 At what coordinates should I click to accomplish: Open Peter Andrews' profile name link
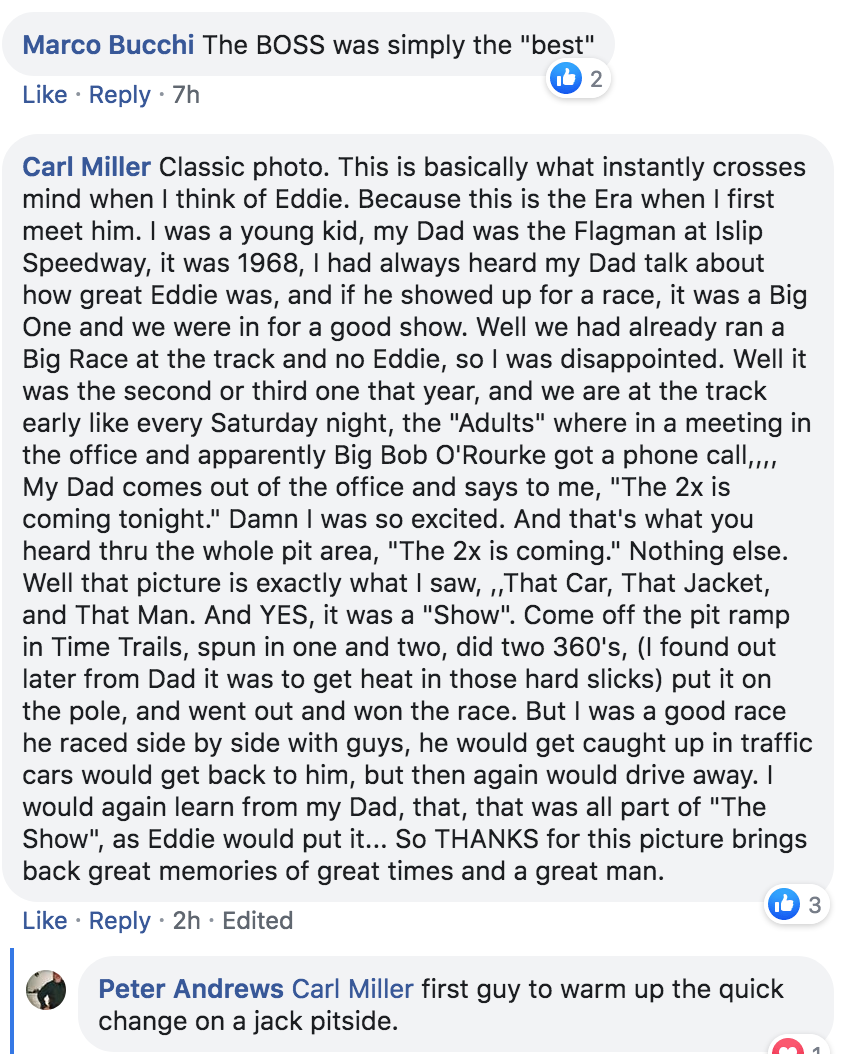pyautogui.click(x=191, y=989)
